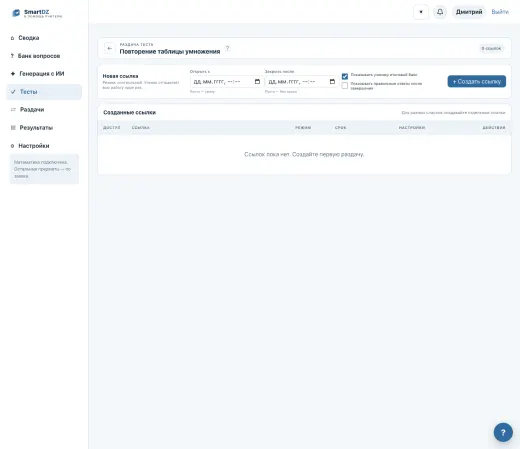The height and width of the screenshot is (449, 520).
Task: Click the back arrow next to the test title
Action: (110, 48)
